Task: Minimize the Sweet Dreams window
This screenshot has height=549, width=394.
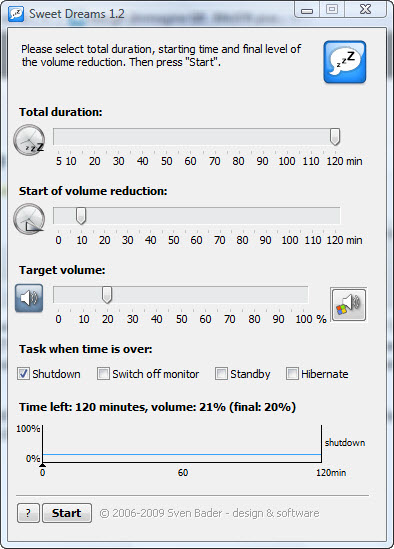Action: [307, 11]
